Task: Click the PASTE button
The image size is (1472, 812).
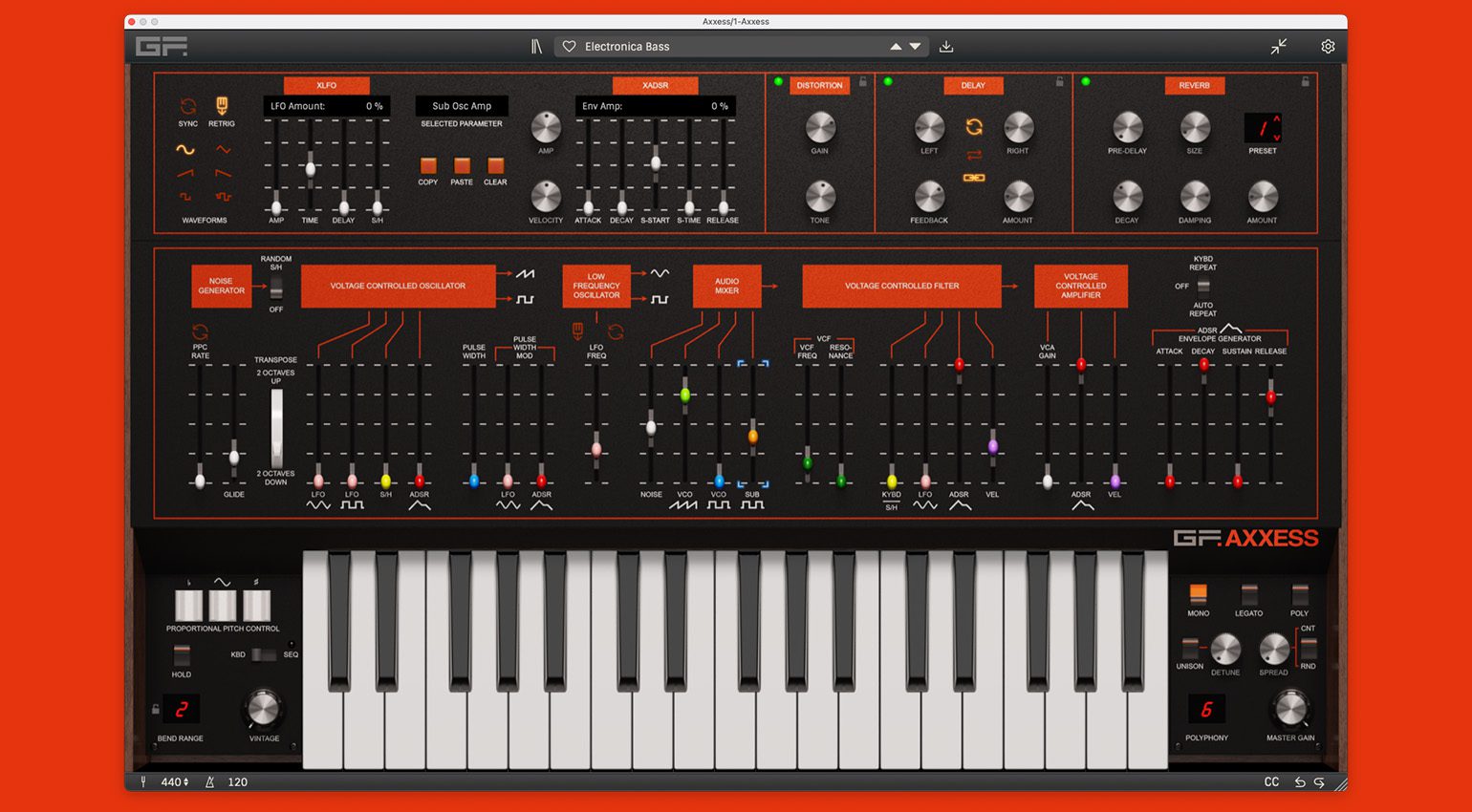Action: click(x=462, y=166)
